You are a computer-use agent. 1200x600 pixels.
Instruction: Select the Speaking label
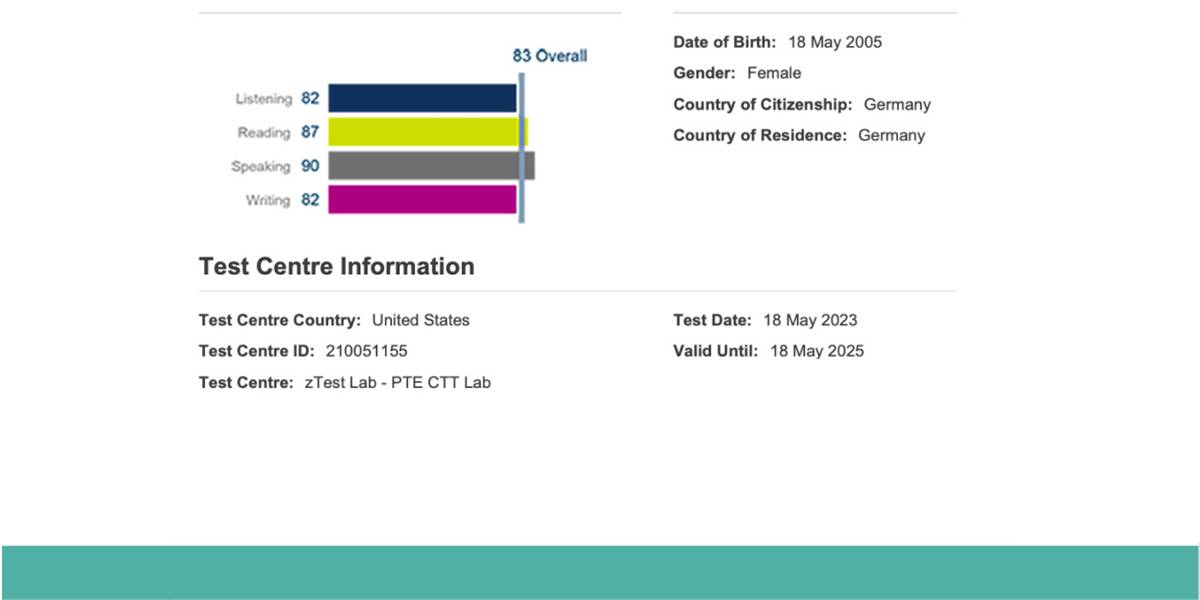pos(265,166)
